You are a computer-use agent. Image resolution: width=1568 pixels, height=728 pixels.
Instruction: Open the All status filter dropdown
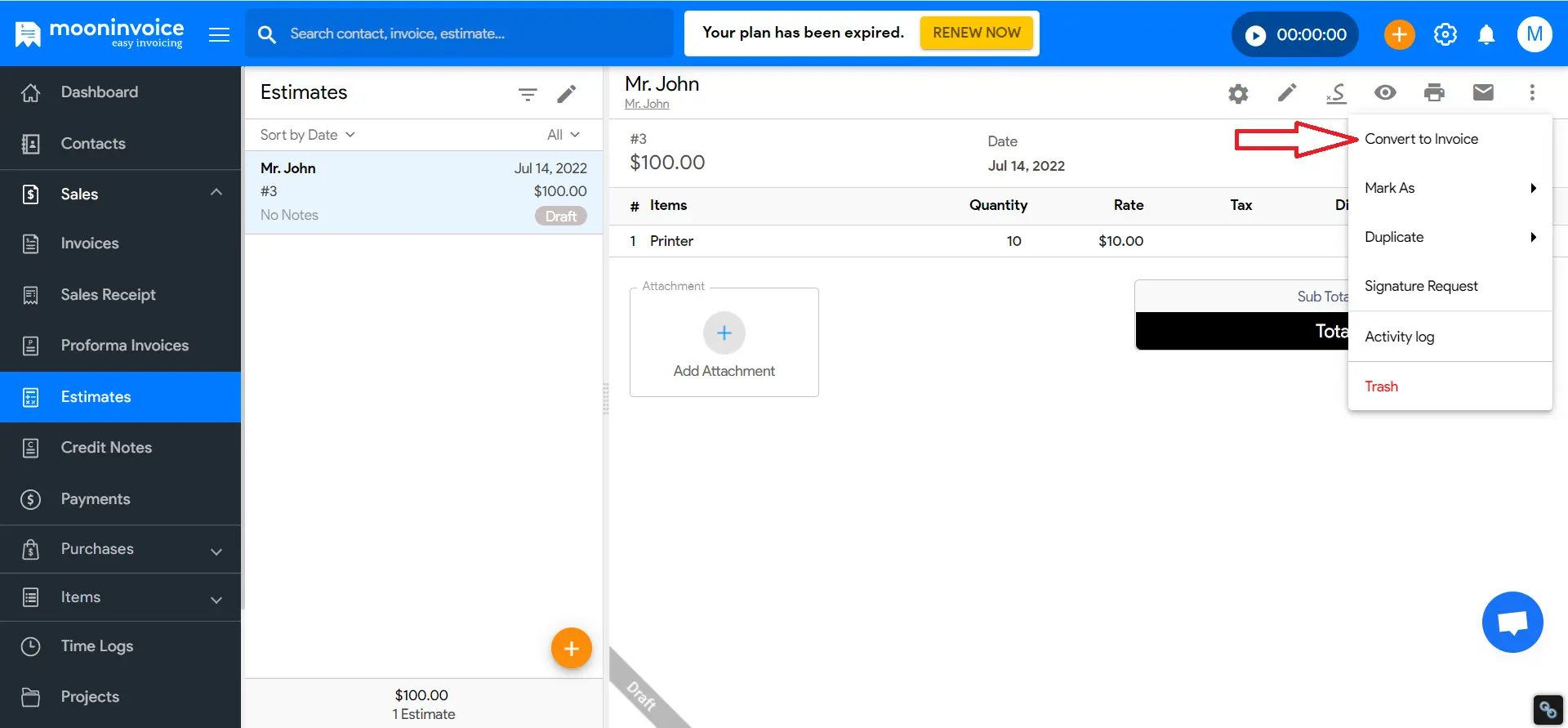(563, 135)
